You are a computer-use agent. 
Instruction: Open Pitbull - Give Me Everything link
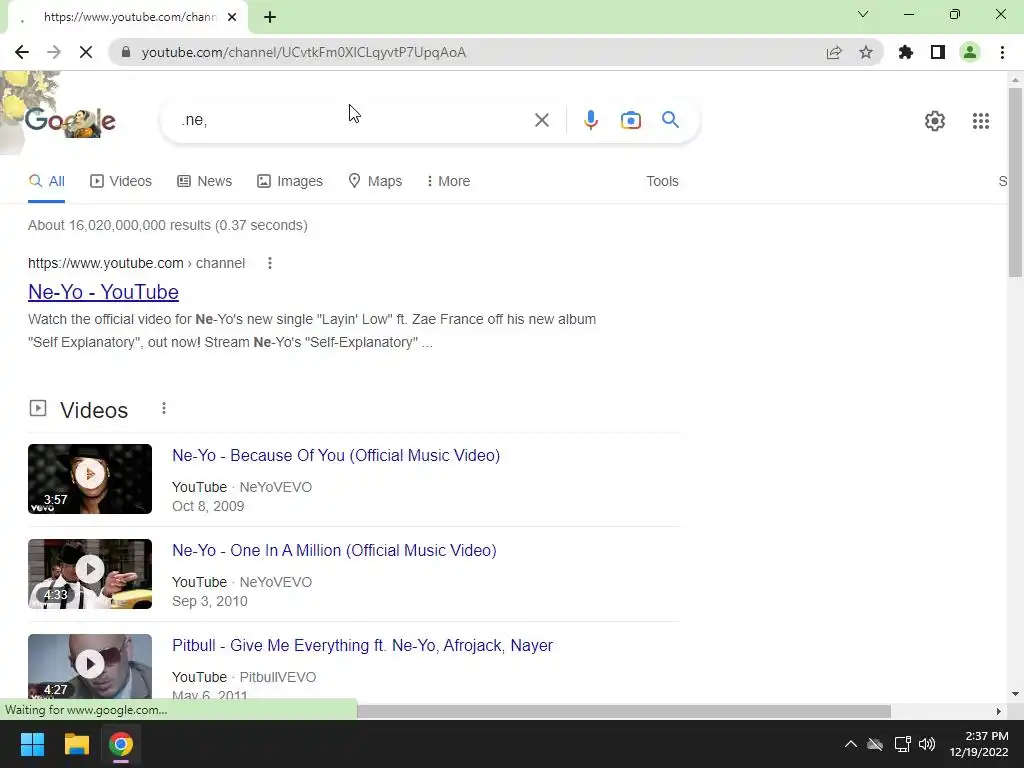coord(362,645)
